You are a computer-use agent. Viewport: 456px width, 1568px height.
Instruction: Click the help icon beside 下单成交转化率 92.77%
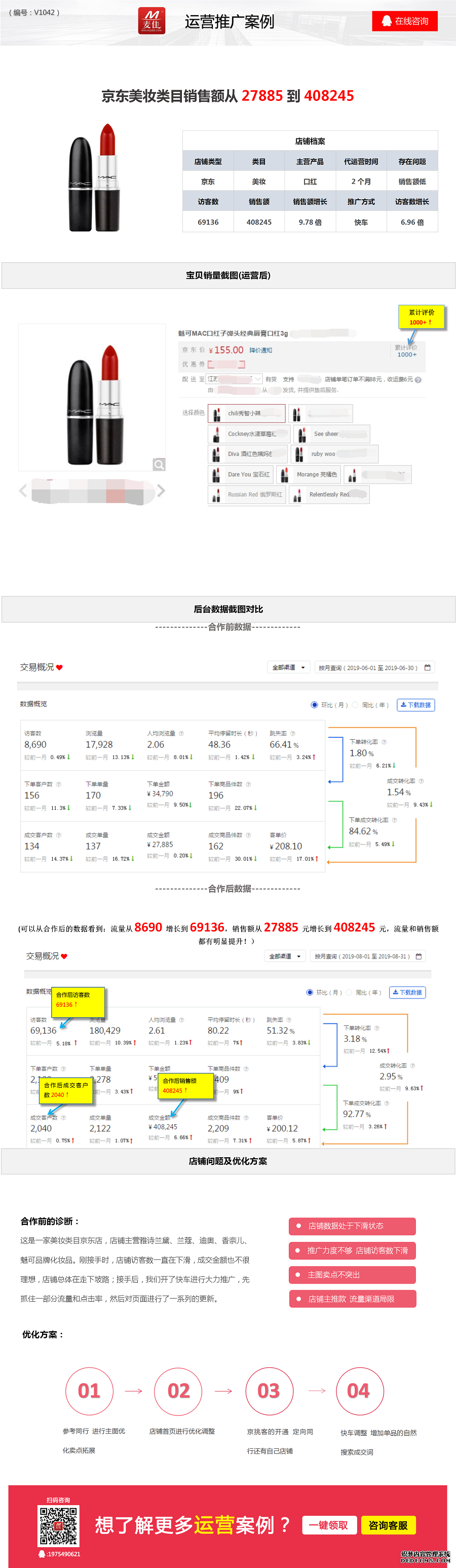[387, 1103]
